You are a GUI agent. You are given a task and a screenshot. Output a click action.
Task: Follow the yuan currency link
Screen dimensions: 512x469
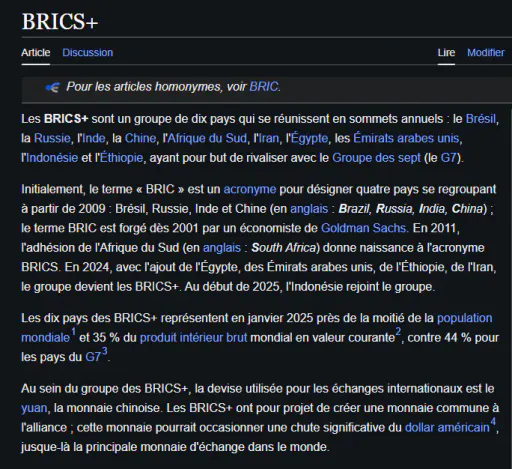(34, 408)
